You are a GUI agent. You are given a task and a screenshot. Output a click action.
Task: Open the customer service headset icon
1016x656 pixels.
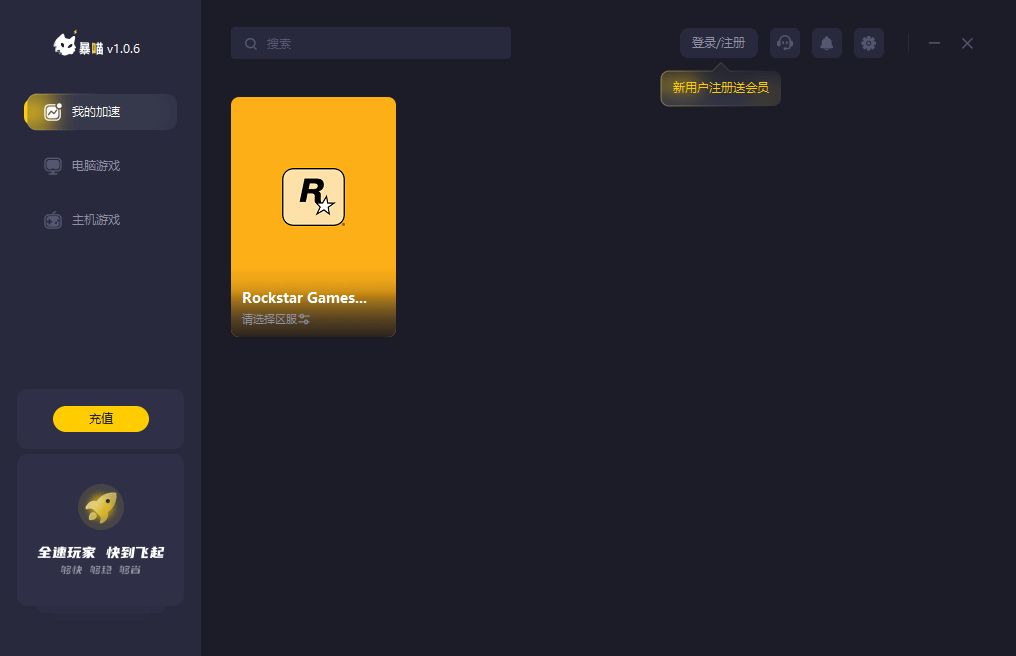coord(785,43)
